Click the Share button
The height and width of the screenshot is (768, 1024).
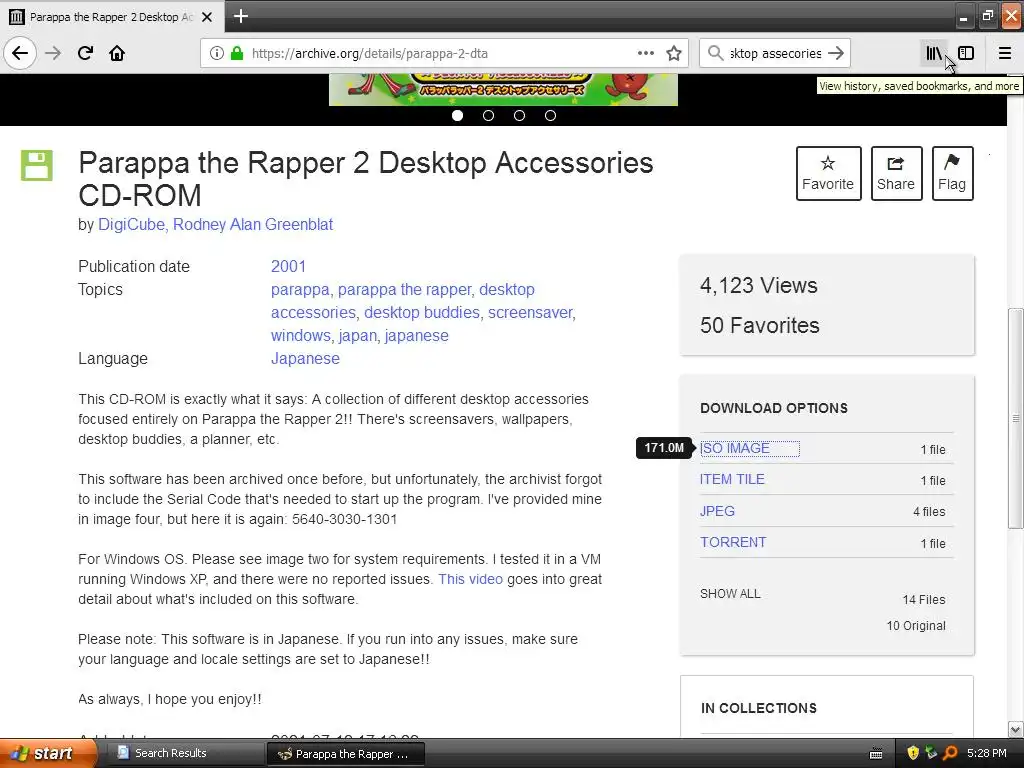point(896,173)
